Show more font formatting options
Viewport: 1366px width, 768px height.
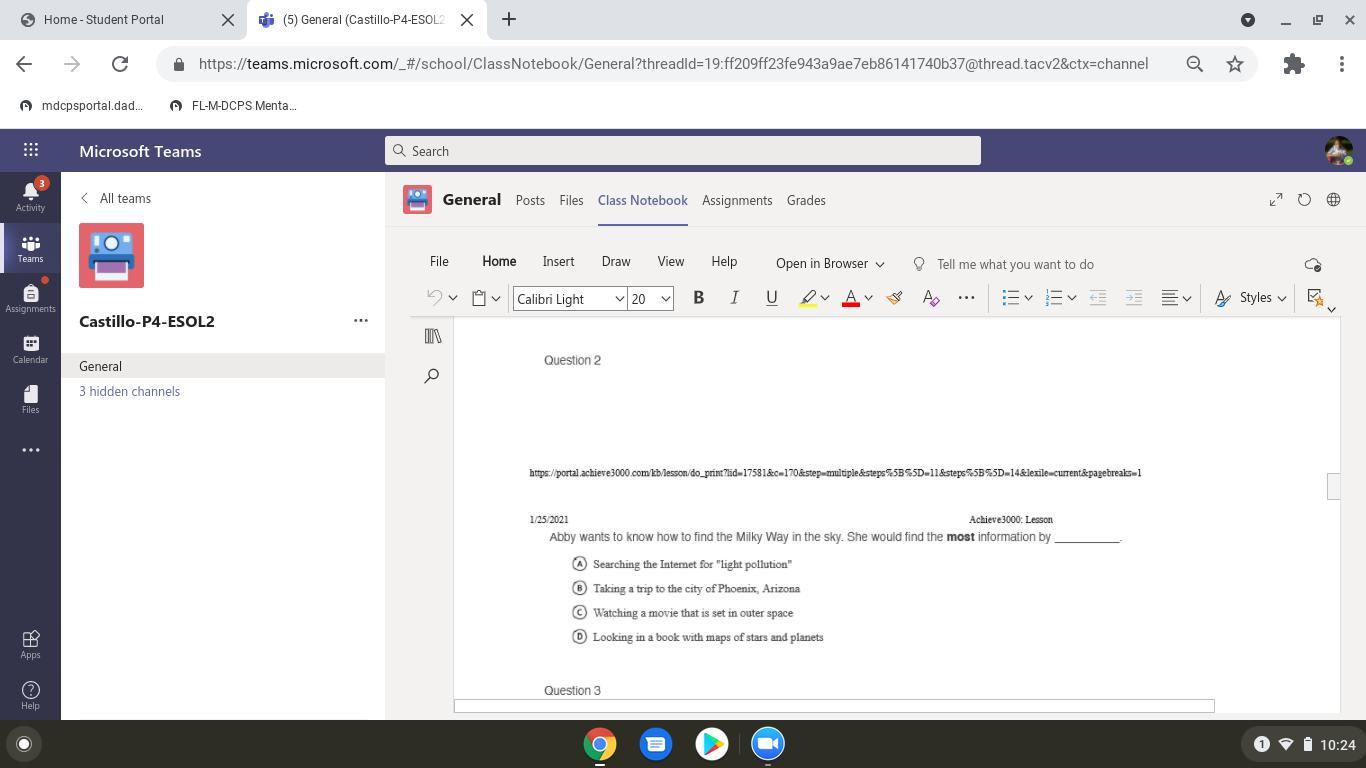pyautogui.click(x=966, y=298)
